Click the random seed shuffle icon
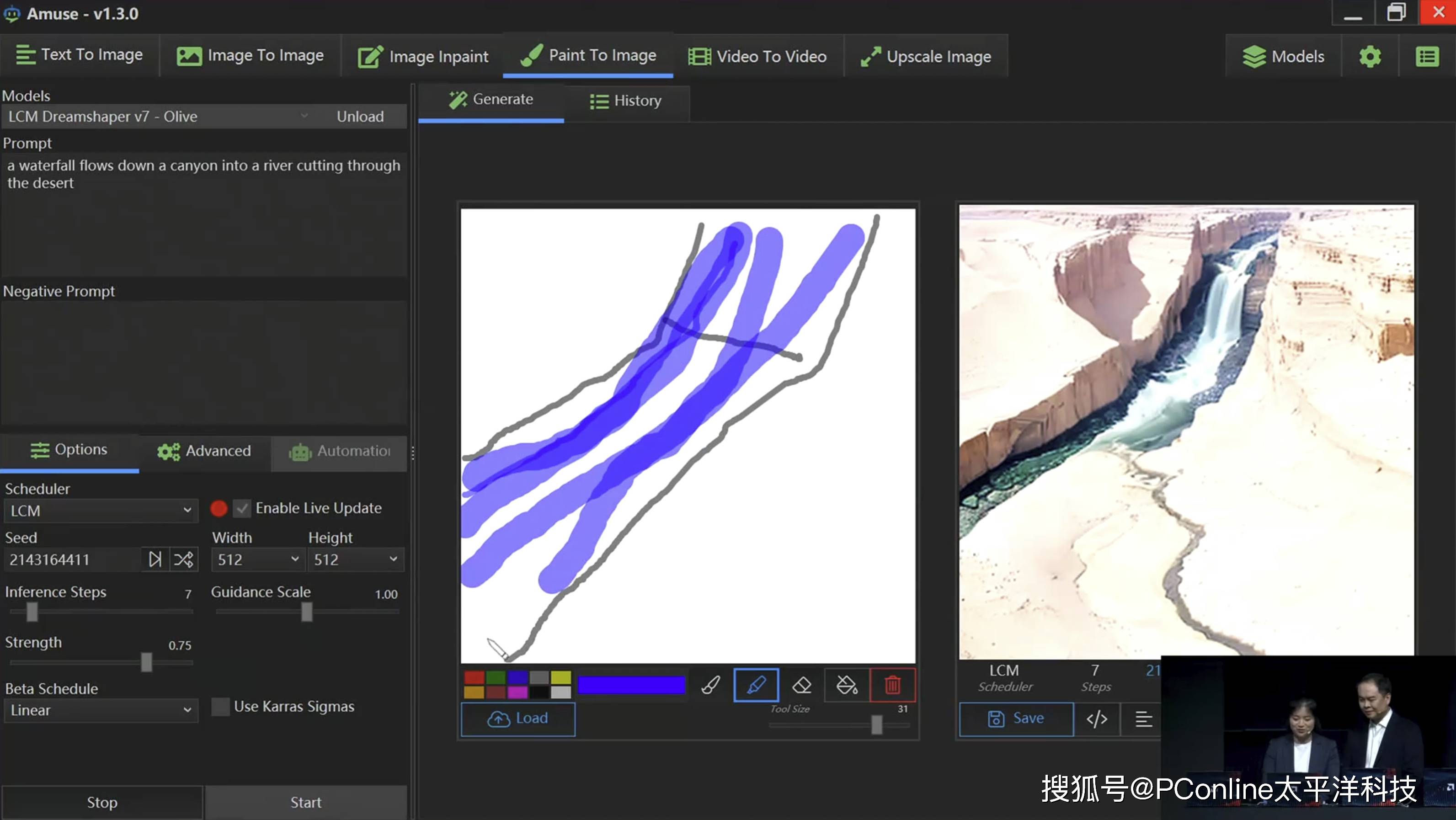This screenshot has width=1456, height=820. (x=183, y=559)
